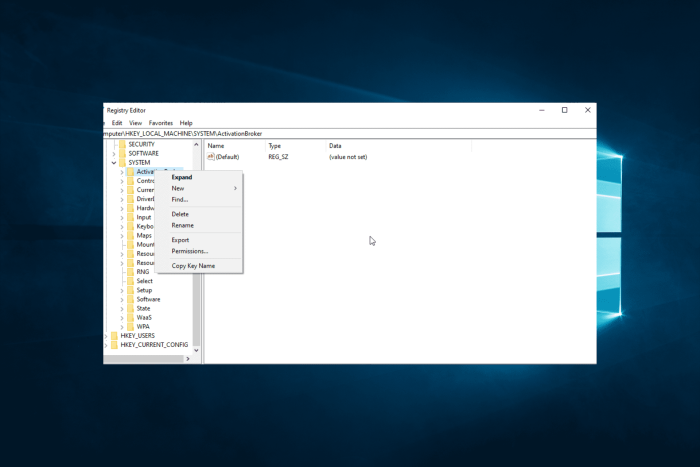Image resolution: width=700 pixels, height=467 pixels.
Task: Click the Name column header
Action: click(x=235, y=146)
